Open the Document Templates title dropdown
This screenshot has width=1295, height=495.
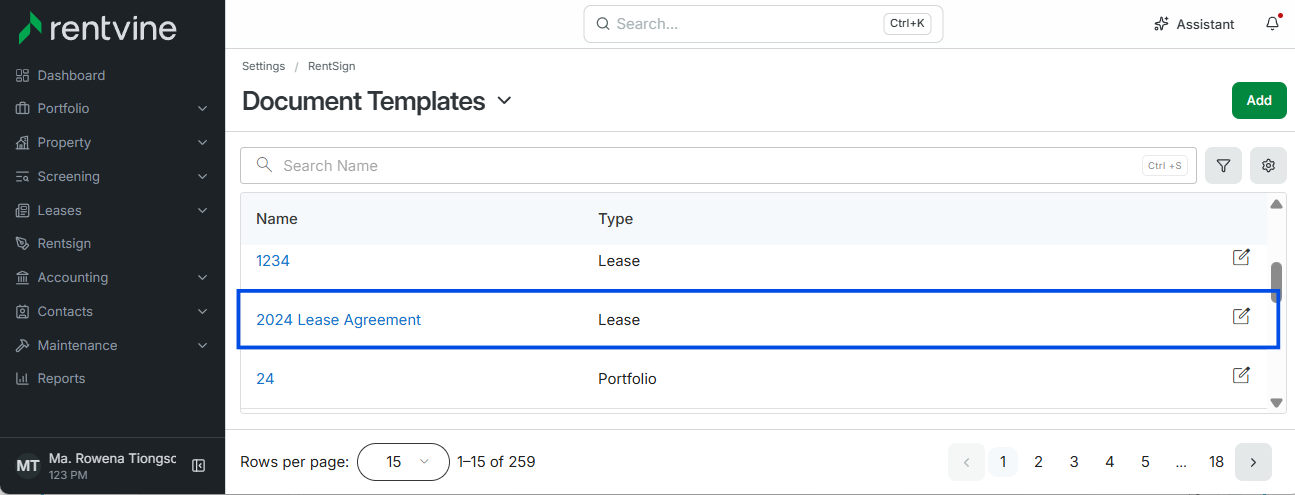504,101
